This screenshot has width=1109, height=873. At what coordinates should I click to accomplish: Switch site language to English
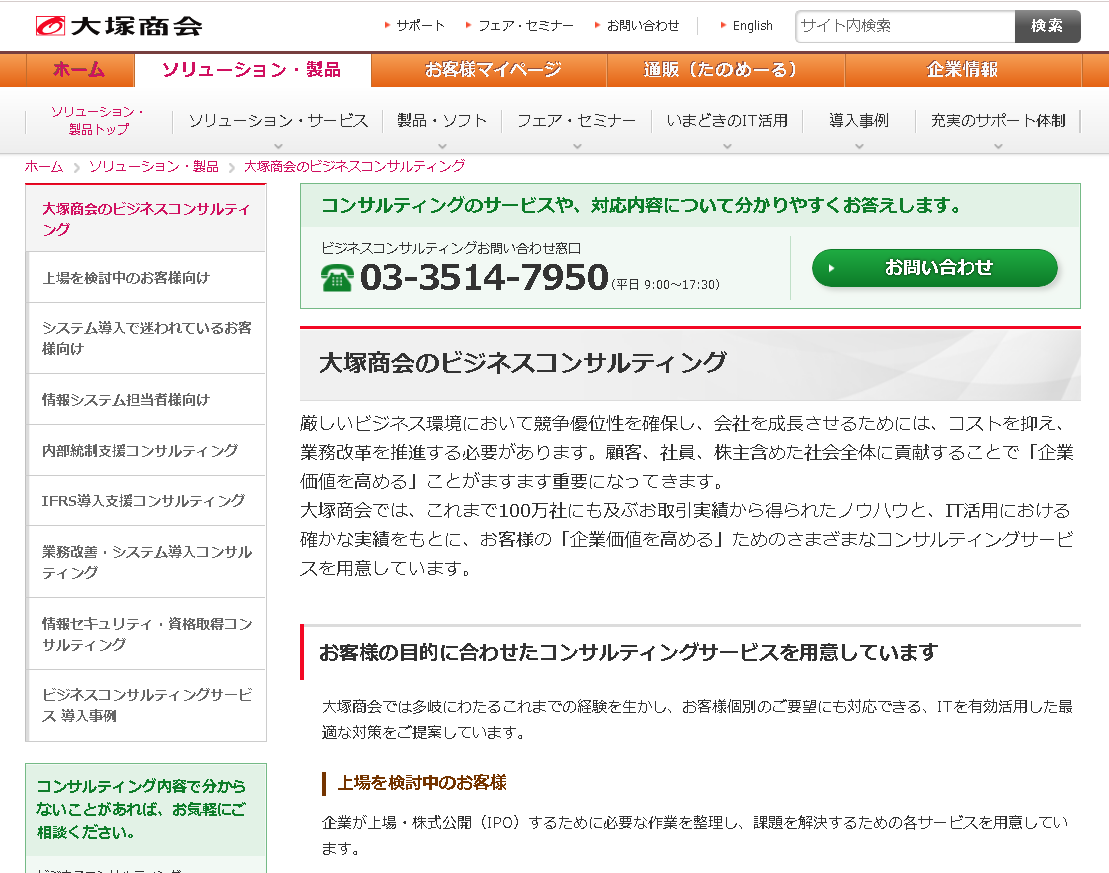tap(752, 26)
